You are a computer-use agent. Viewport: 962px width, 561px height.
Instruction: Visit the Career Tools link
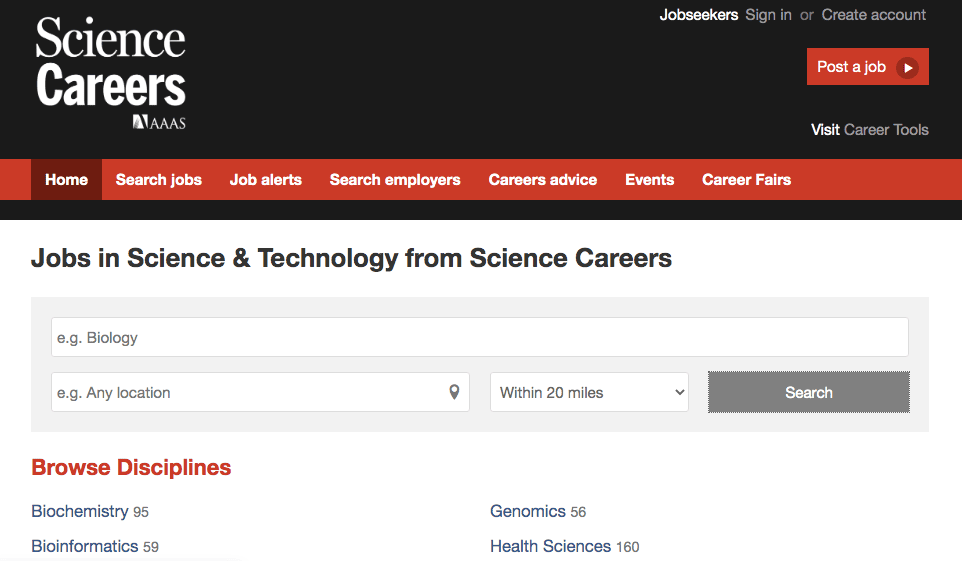tap(886, 130)
